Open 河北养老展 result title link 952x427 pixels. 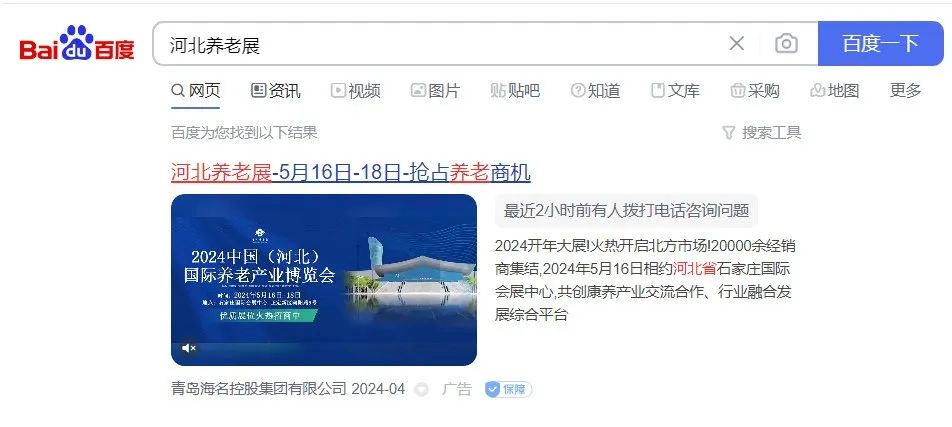(351, 173)
